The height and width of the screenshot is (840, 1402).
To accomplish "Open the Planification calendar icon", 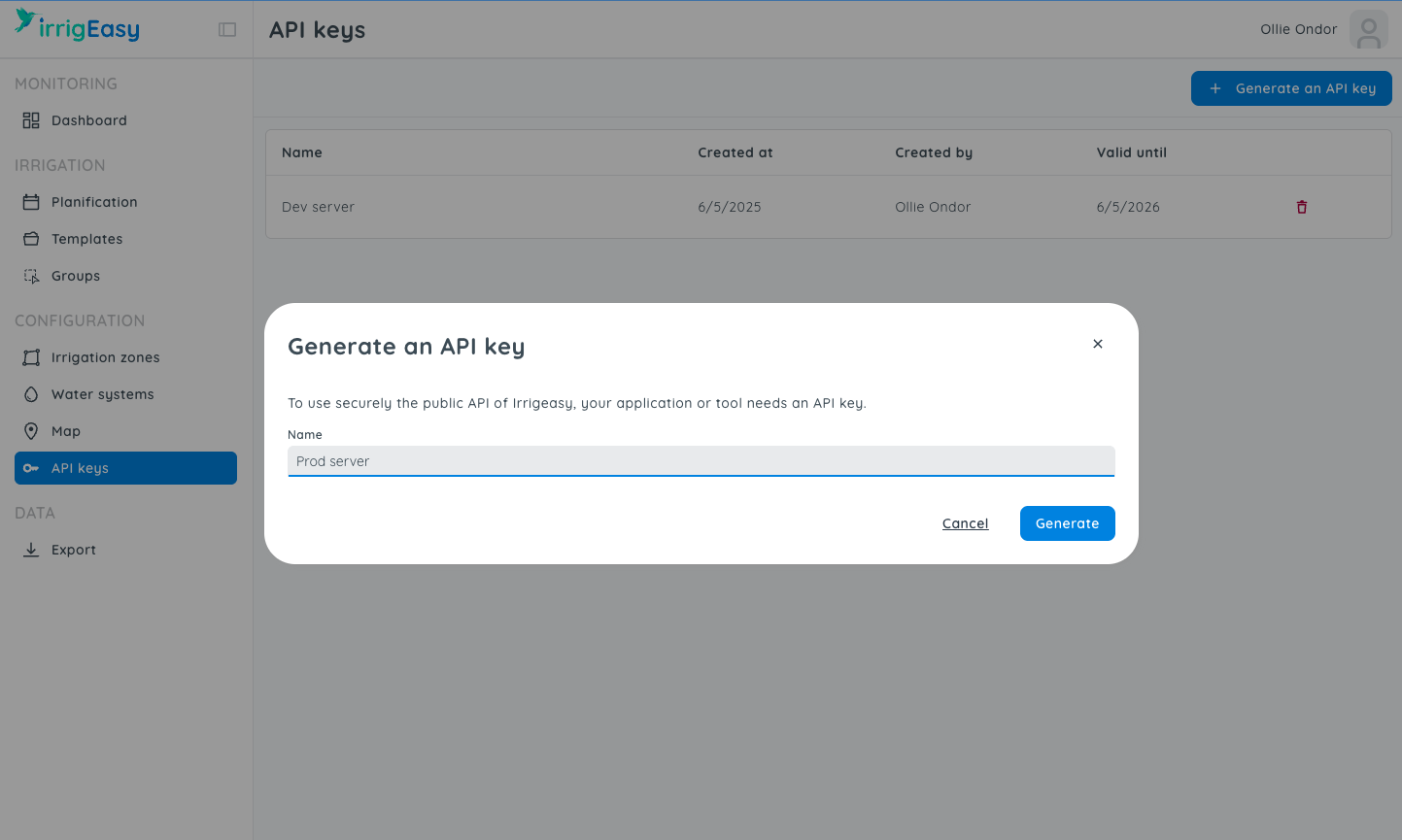I will [x=31, y=201].
